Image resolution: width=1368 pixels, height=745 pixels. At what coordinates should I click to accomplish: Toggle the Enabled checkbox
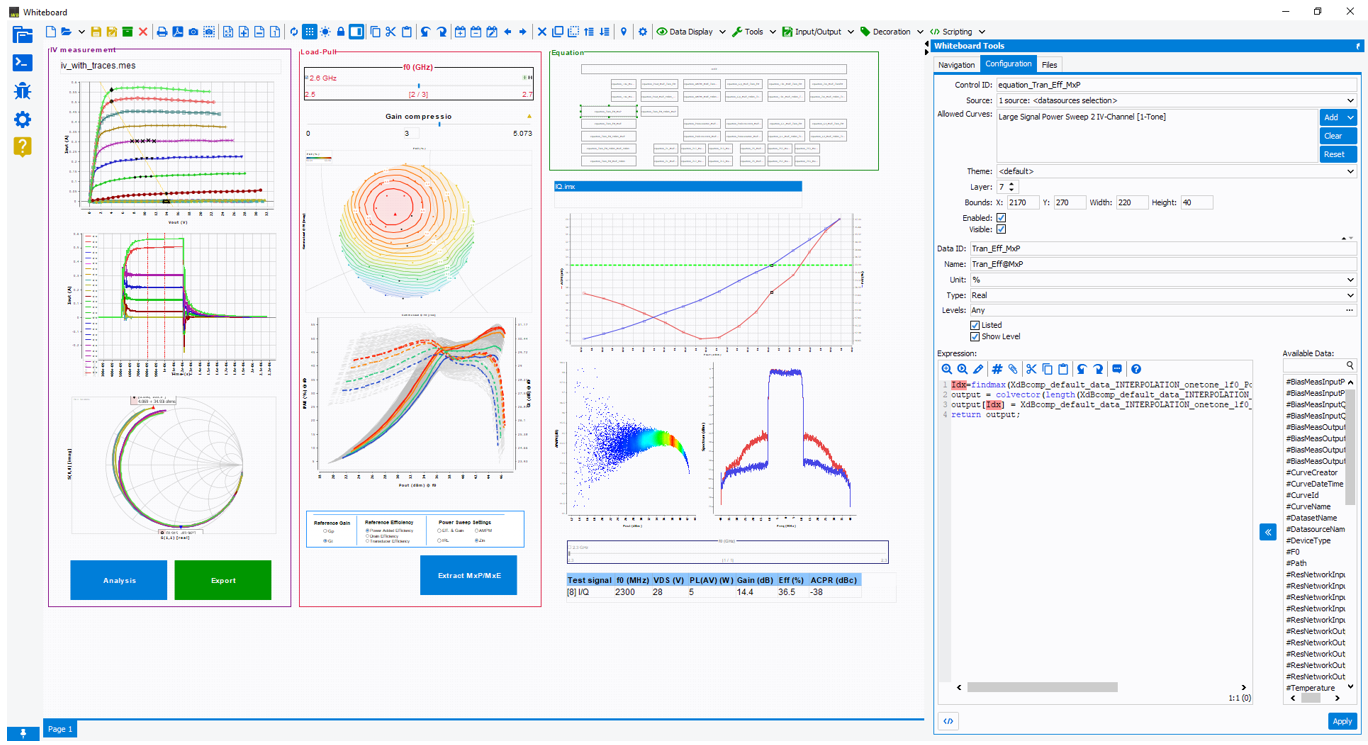pos(1001,218)
